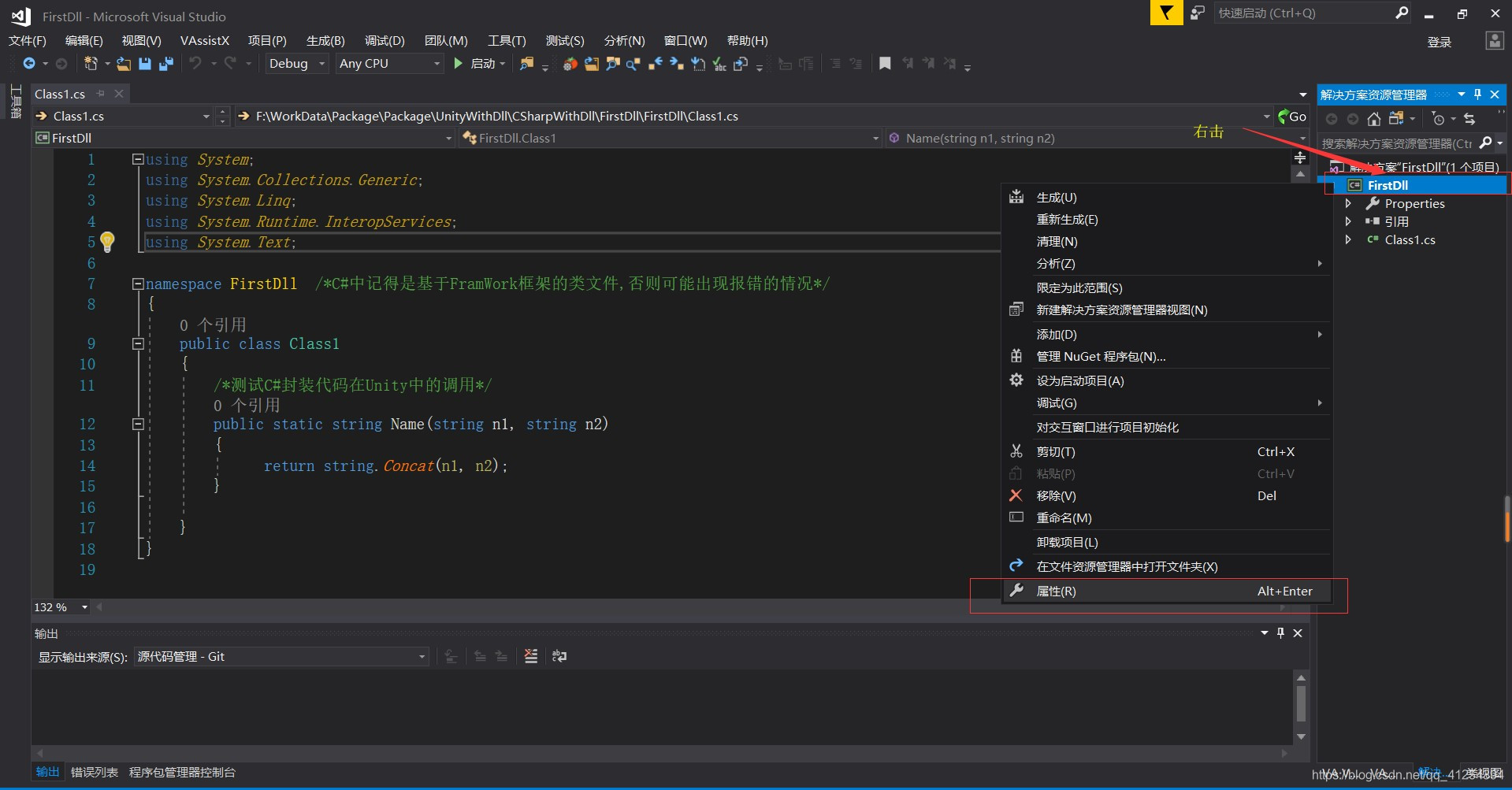The height and width of the screenshot is (790, 1512).
Task: Select 属性(R) in context menu
Action: pyautogui.click(x=1166, y=592)
